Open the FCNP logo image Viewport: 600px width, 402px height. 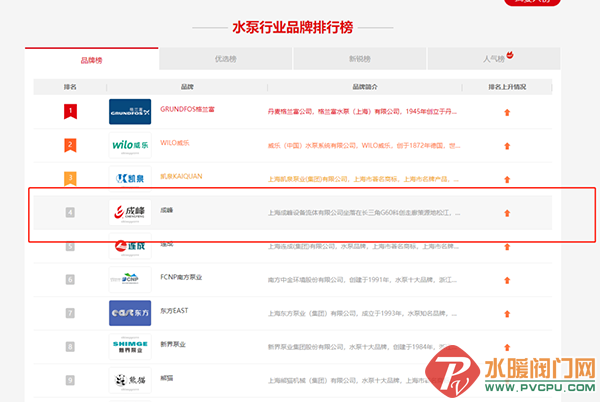[130, 280]
